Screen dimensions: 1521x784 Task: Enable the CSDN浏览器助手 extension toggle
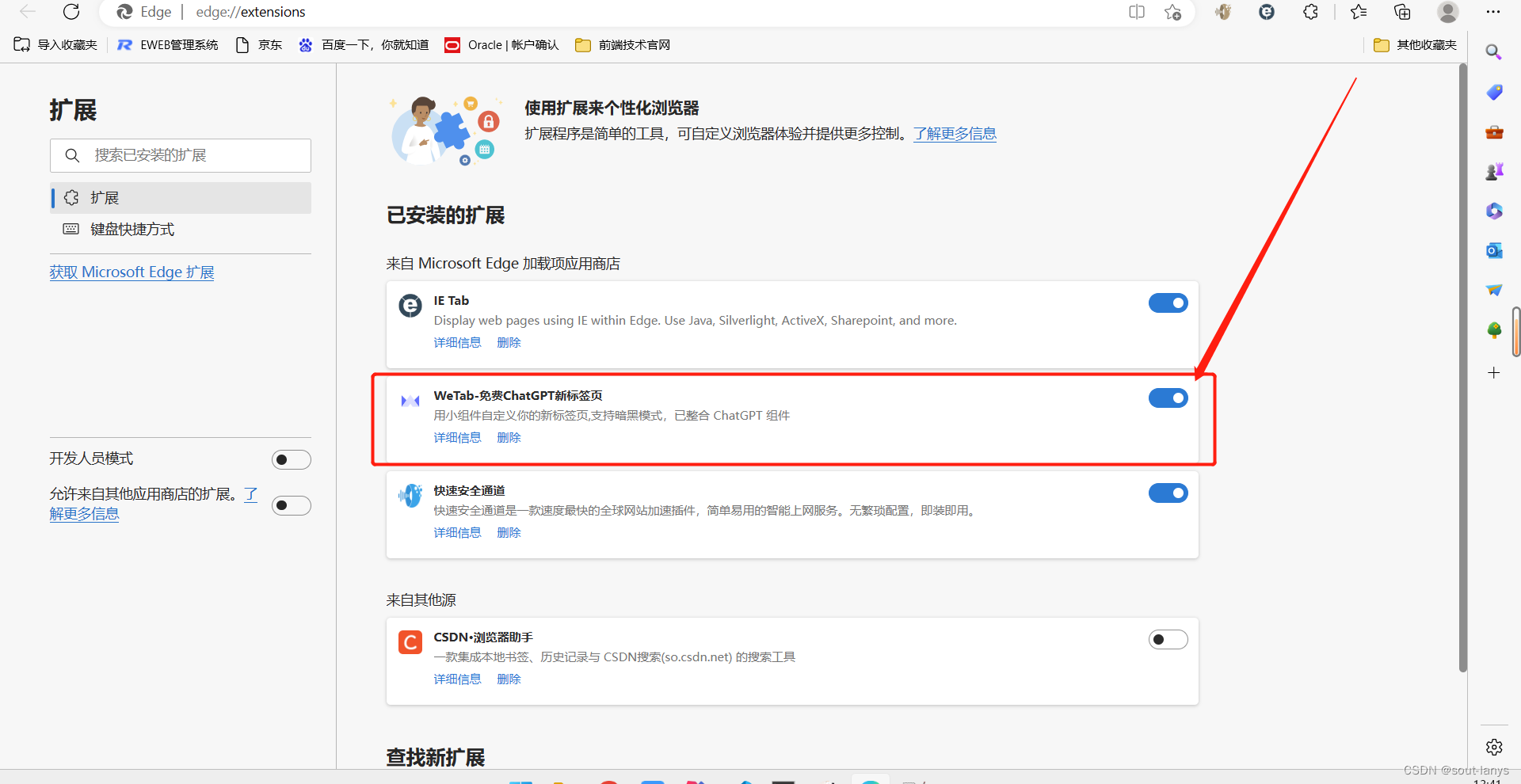pos(1168,639)
